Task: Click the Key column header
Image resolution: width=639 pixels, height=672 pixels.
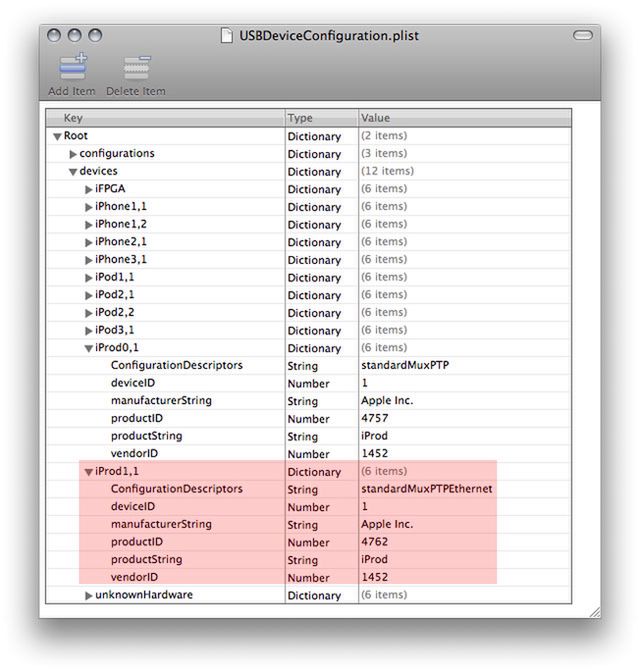Action: [165, 118]
